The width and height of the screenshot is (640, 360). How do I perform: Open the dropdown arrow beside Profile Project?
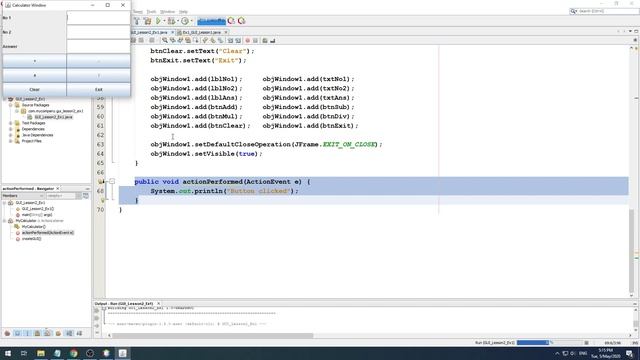point(191,21)
